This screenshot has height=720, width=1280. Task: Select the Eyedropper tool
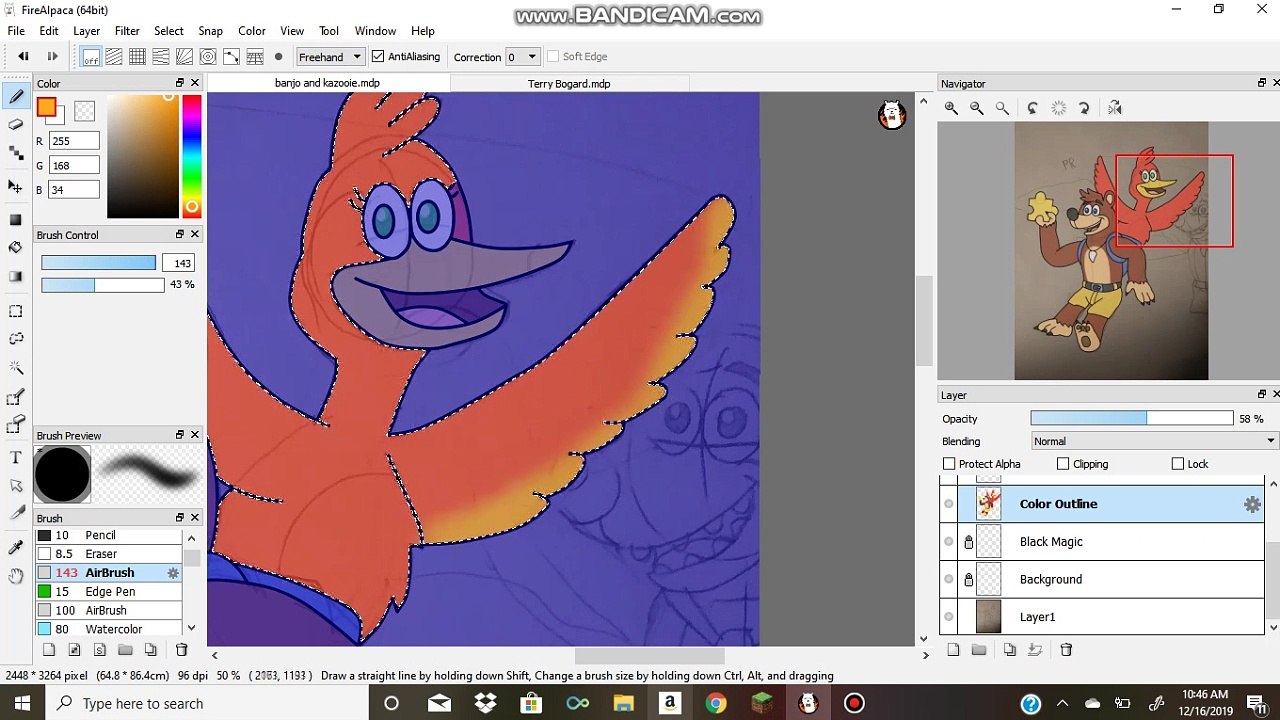pyautogui.click(x=16, y=547)
